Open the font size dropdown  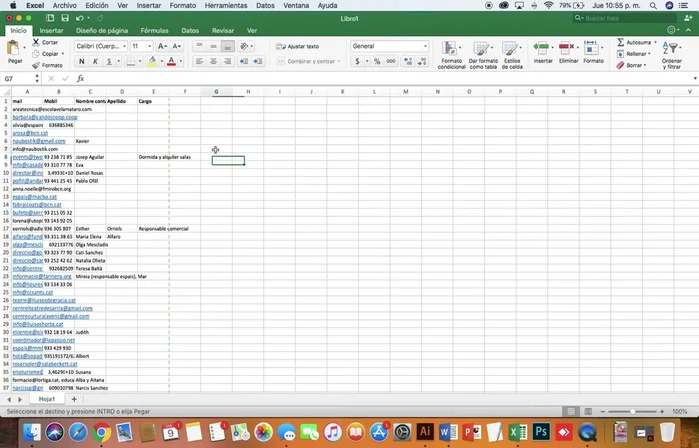tap(141, 46)
